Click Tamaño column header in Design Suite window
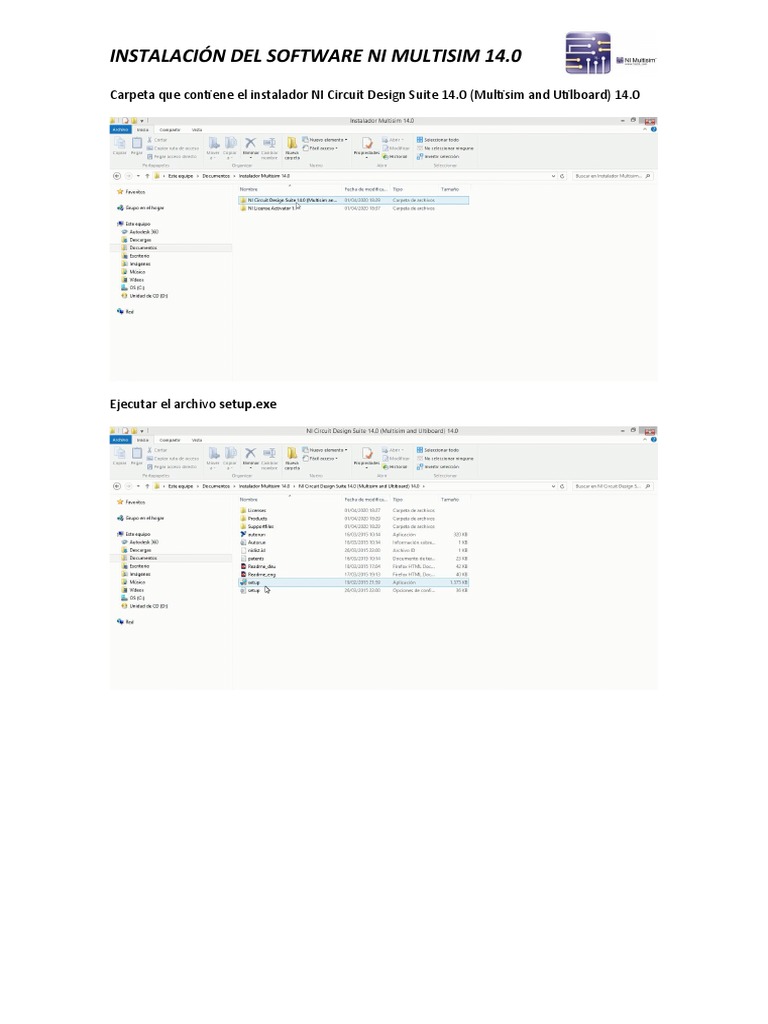The image size is (768, 1024). coord(450,499)
